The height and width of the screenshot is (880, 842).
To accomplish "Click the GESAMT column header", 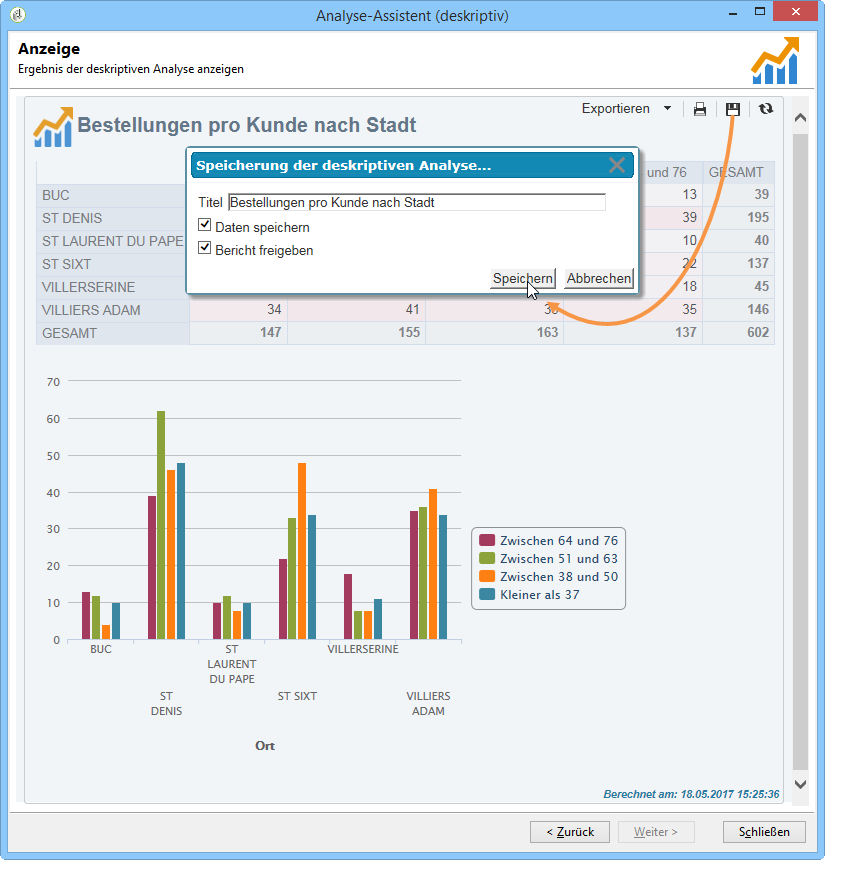I will coord(738,172).
